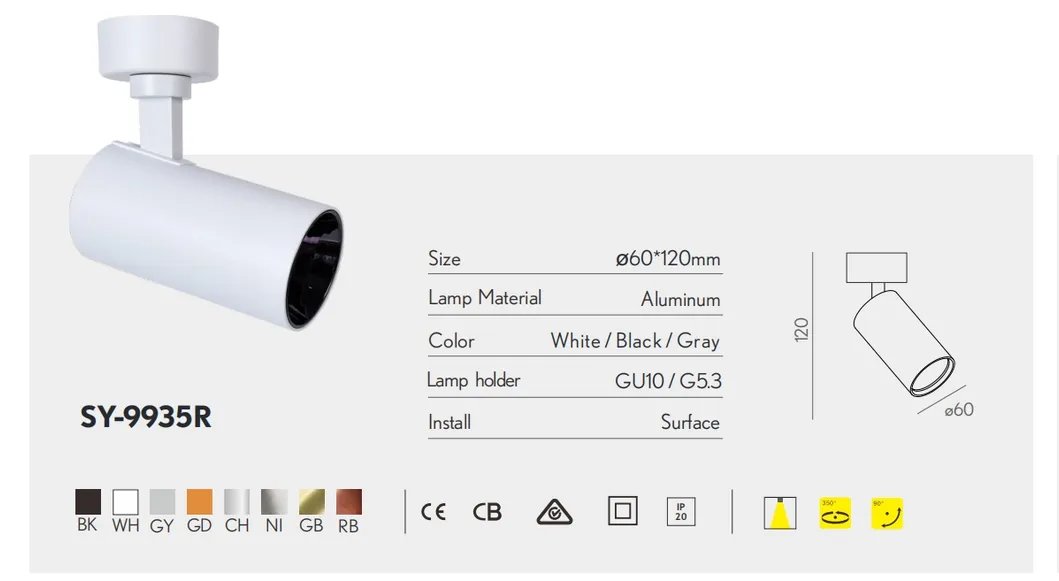Click the CB certification logo
The height and width of the screenshot is (581, 1059).
[487, 512]
